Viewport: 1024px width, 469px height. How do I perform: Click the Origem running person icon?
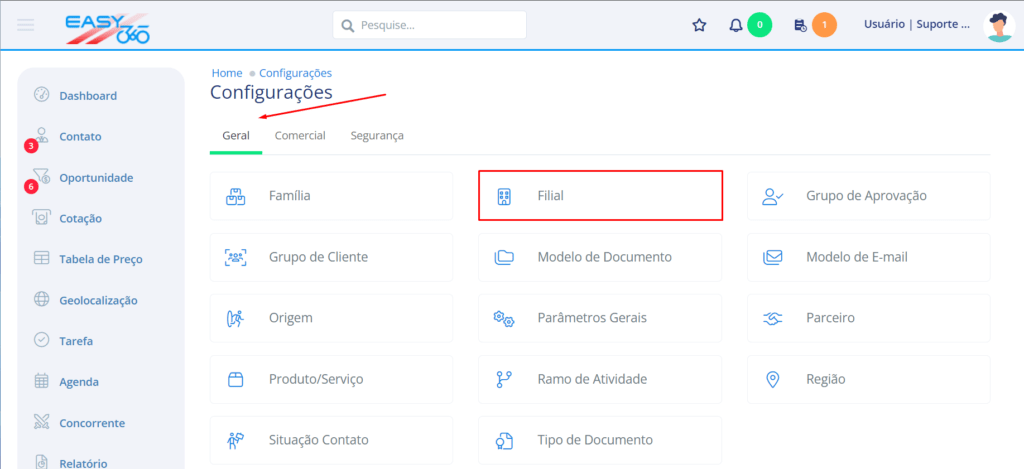[235, 318]
